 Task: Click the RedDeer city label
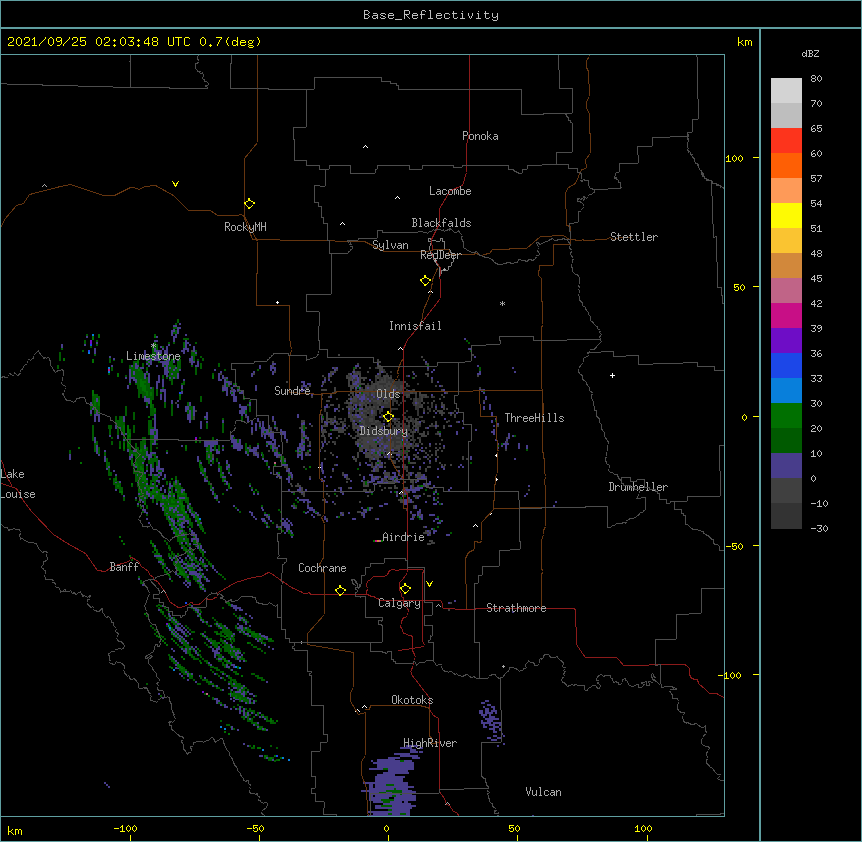(440, 255)
